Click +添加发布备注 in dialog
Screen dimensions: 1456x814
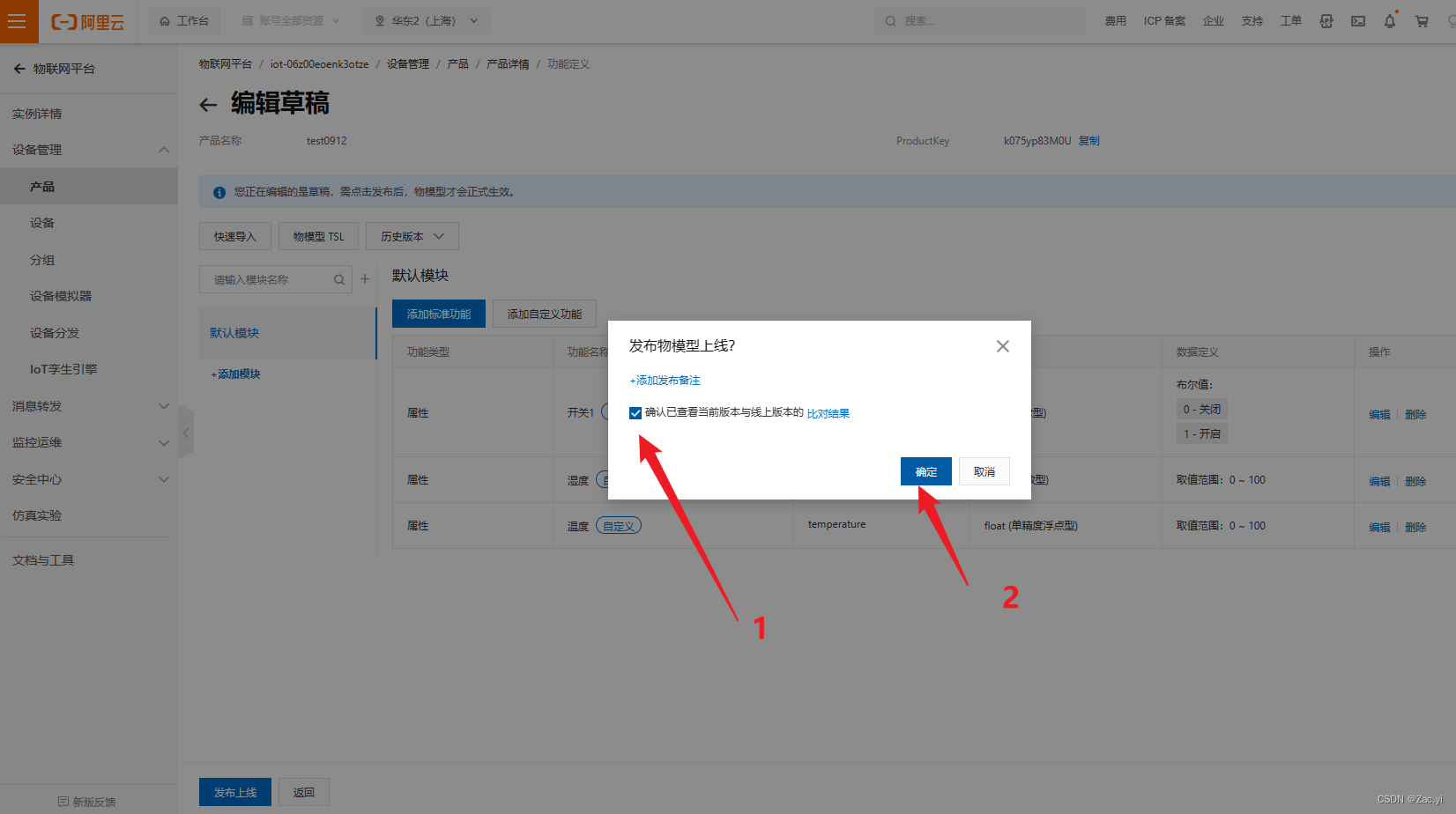pos(665,381)
